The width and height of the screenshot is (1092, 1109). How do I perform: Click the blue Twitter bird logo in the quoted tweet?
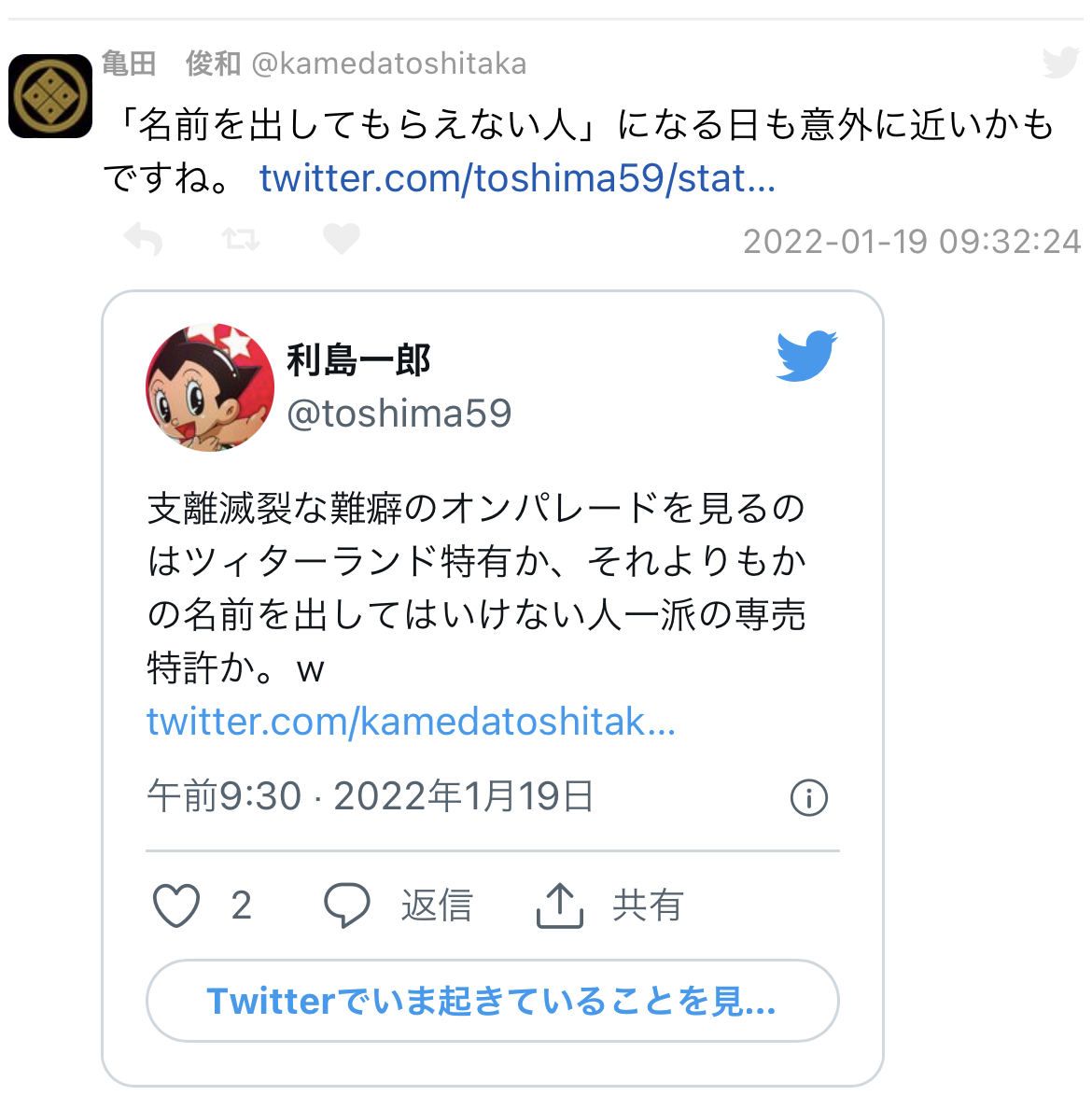[x=806, y=356]
